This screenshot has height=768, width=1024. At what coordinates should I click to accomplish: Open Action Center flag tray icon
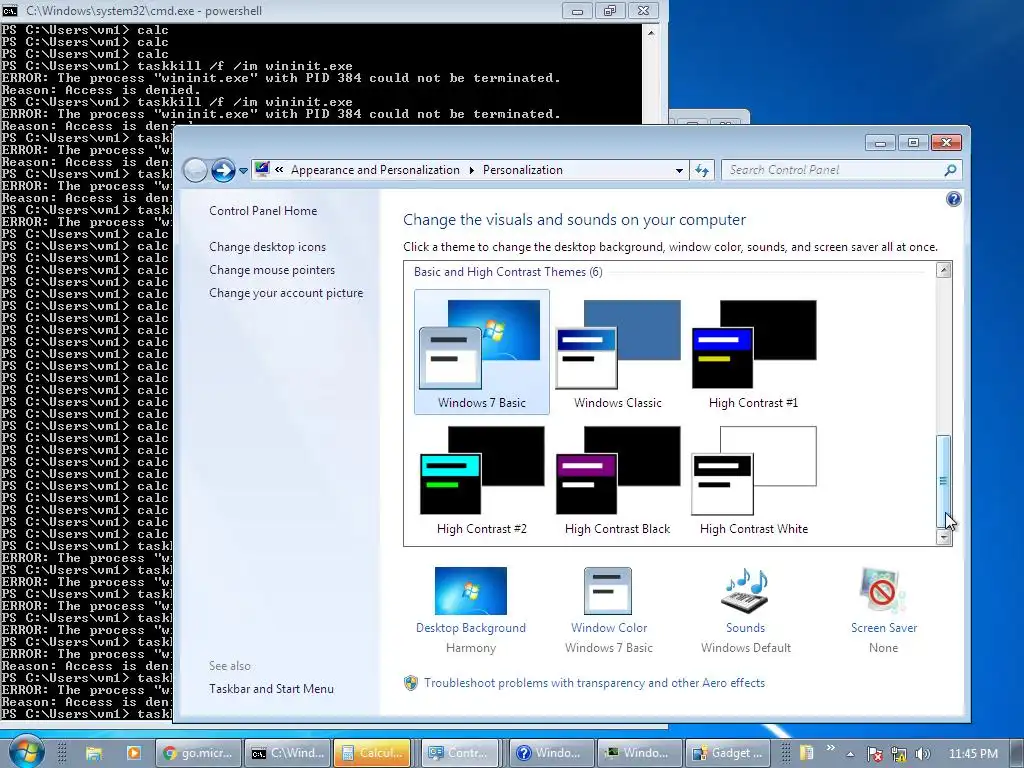(x=874, y=754)
